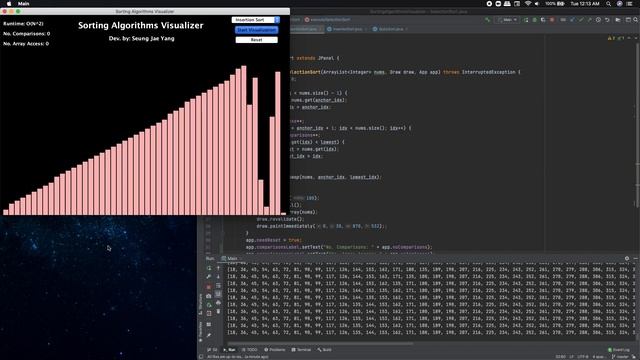The image size is (640, 360).
Task: Click the Rollback undo icon
Action: pos(607,20)
